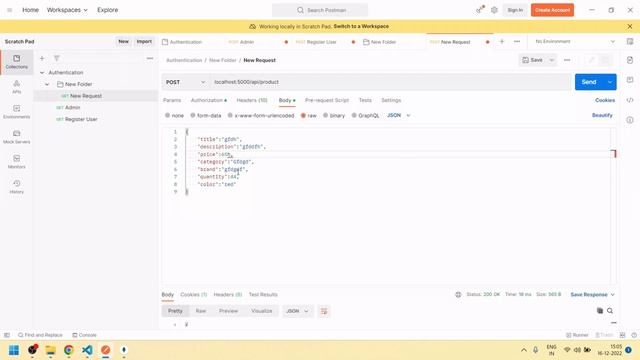
Task: Open the Monitors sidebar panel
Action: point(17,162)
